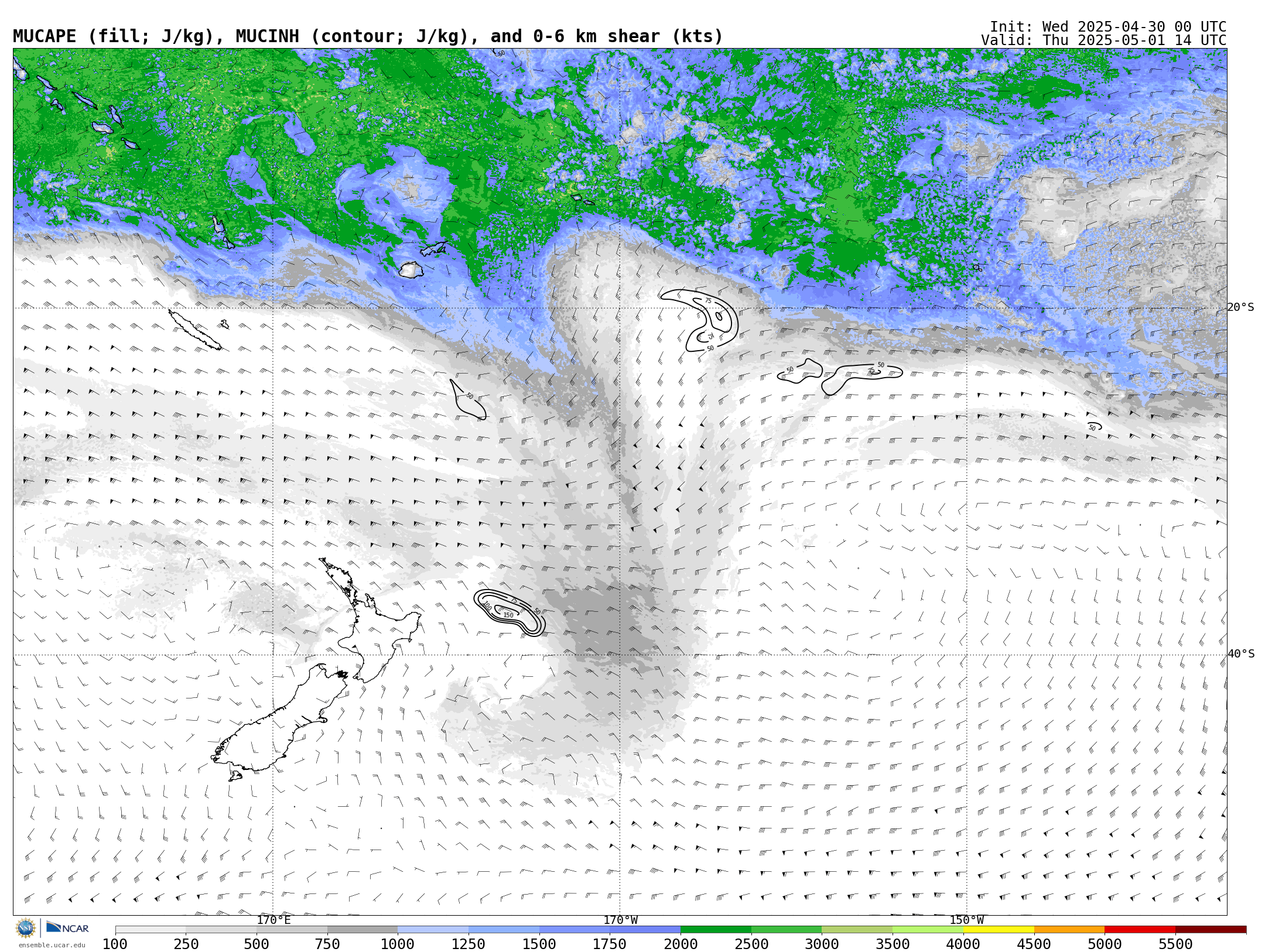Click the 4000 color bar label
This screenshot has height=952, width=1265.
click(963, 944)
